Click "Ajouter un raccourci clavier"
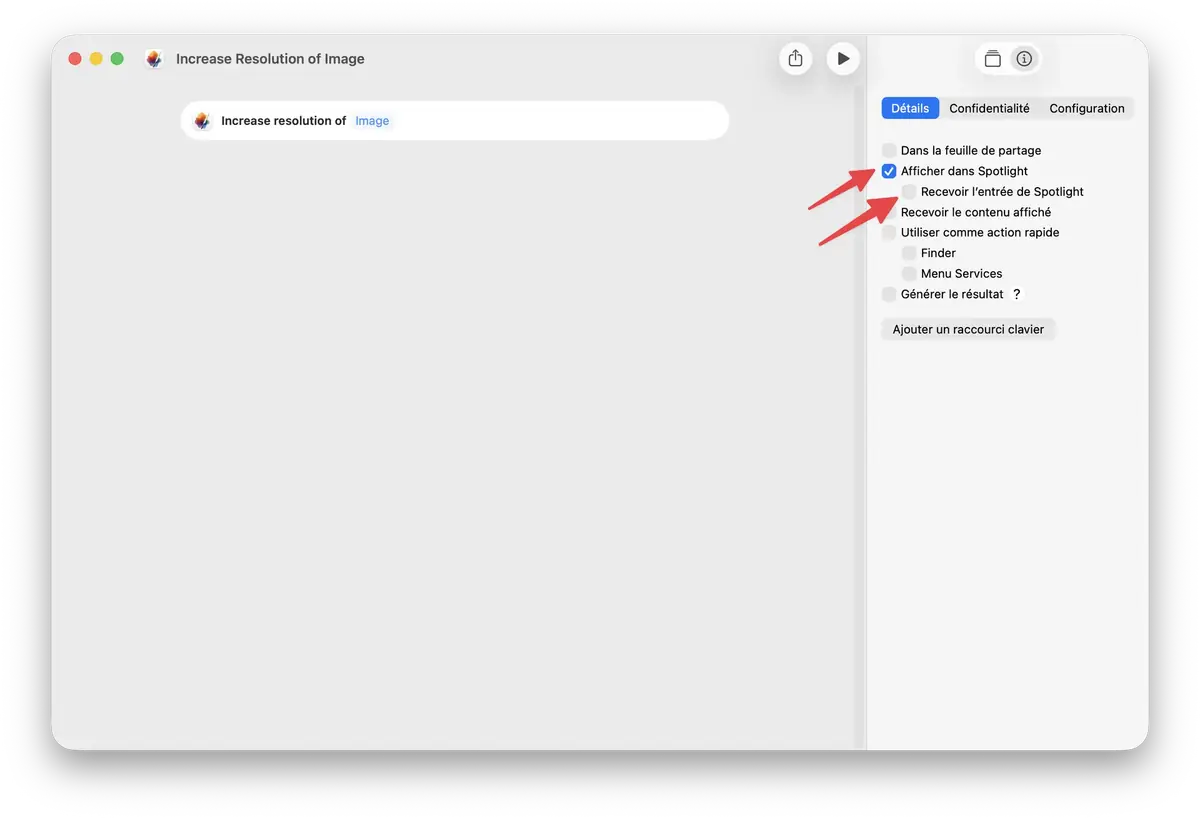The image size is (1200, 818). coord(968,328)
